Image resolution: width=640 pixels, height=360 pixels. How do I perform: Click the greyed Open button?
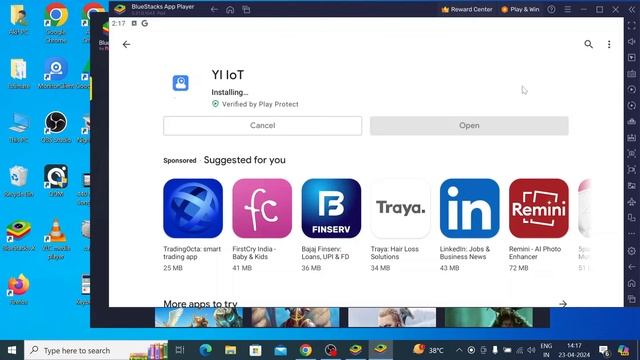469,126
